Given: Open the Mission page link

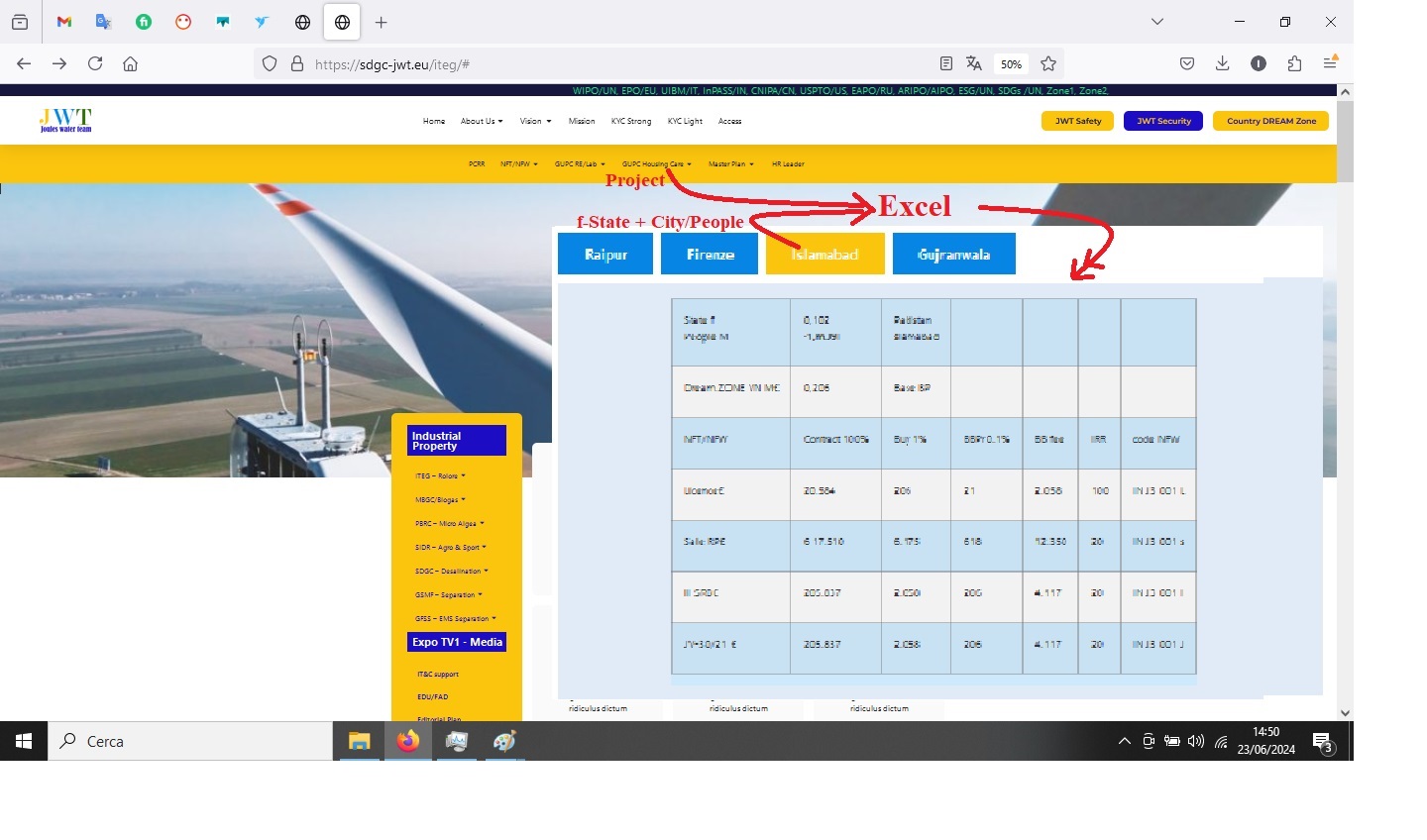Looking at the screenshot, I should point(582,121).
